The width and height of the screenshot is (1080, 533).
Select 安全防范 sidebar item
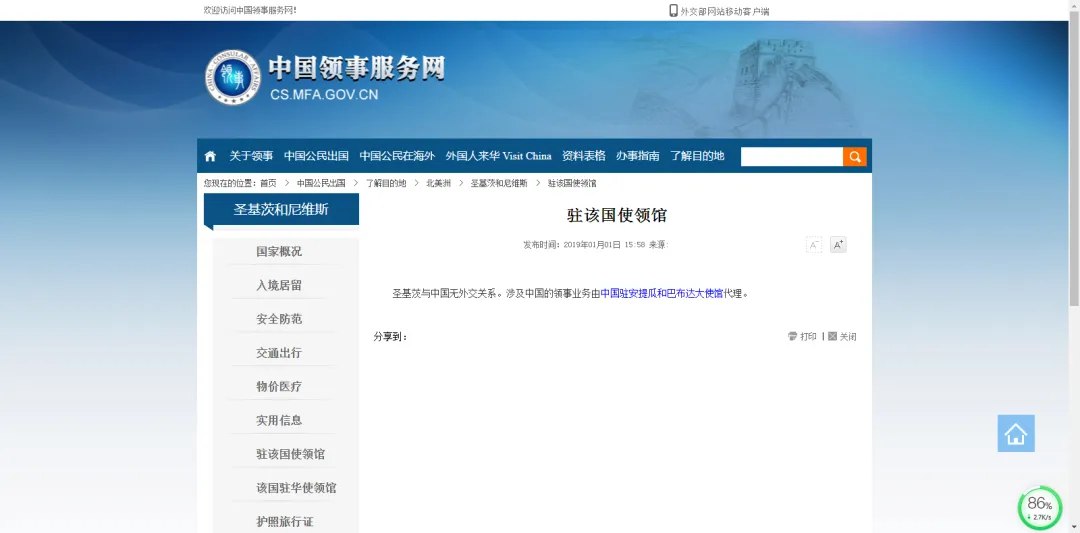[279, 319]
